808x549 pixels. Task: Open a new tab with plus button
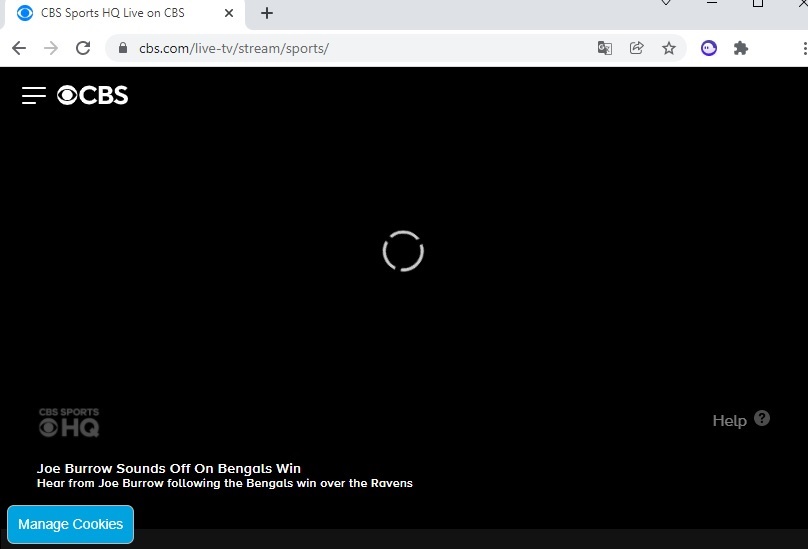point(267,13)
